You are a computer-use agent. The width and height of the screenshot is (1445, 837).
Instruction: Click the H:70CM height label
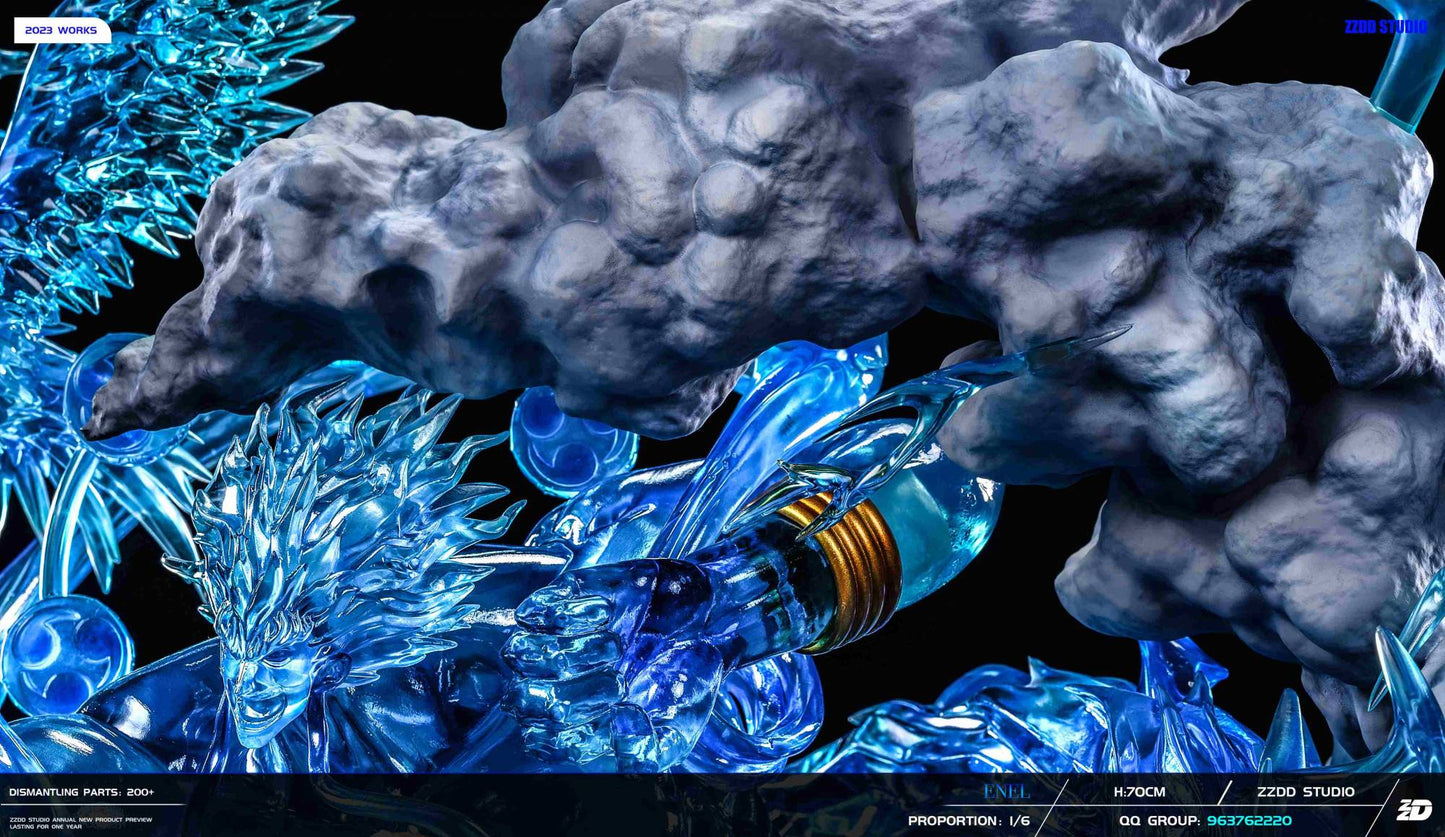point(1139,792)
